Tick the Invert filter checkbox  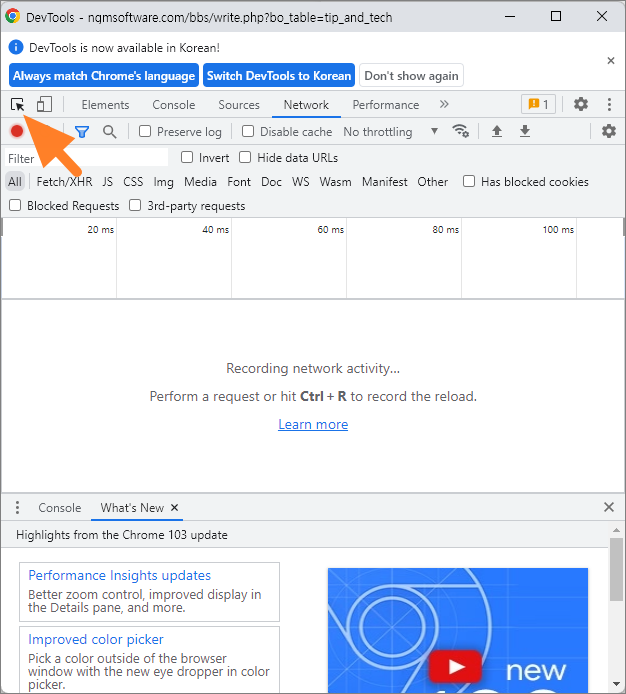pos(187,158)
